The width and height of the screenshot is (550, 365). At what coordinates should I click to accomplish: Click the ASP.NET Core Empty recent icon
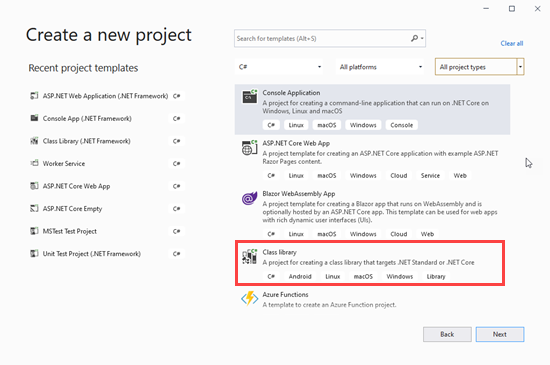tap(34, 209)
